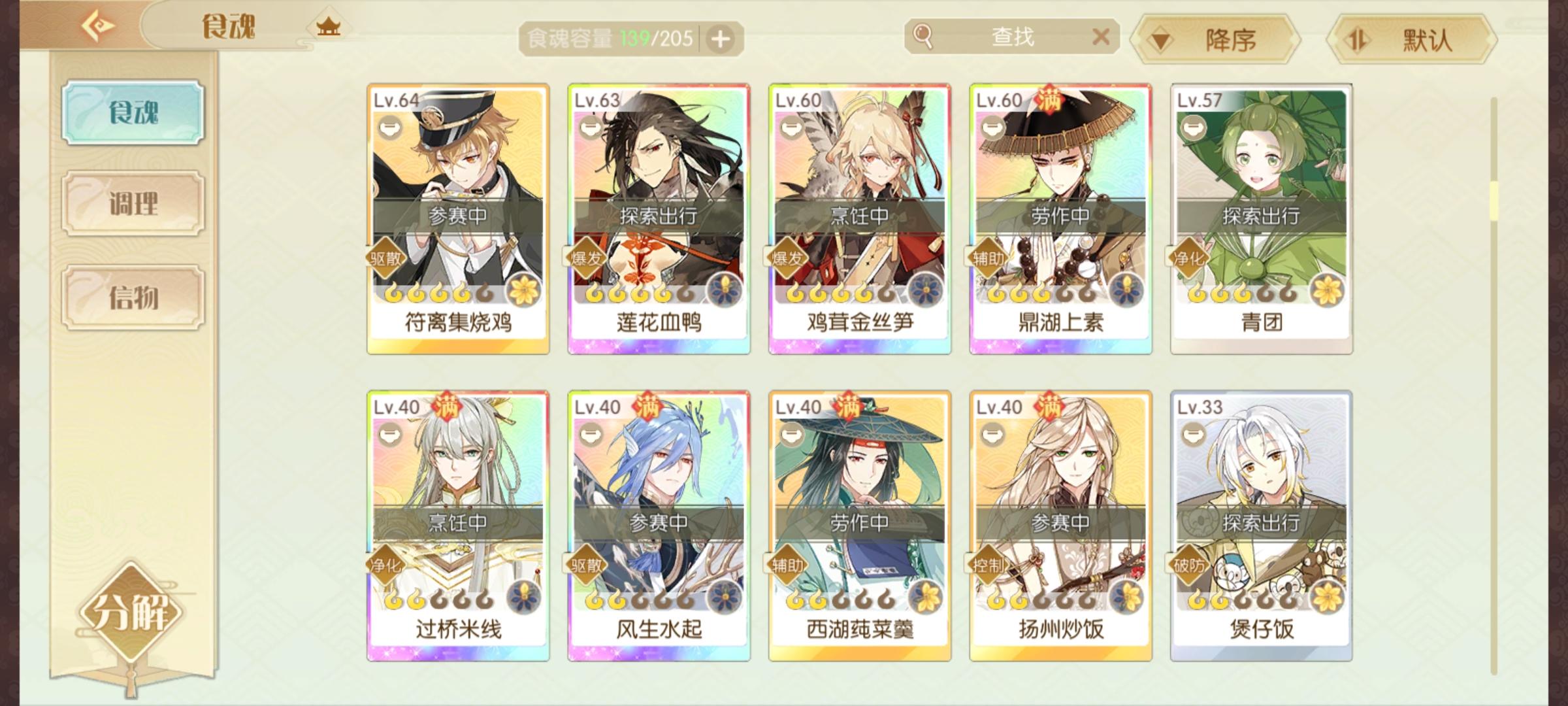Open the 扬州炒饭 character card

click(1060, 526)
